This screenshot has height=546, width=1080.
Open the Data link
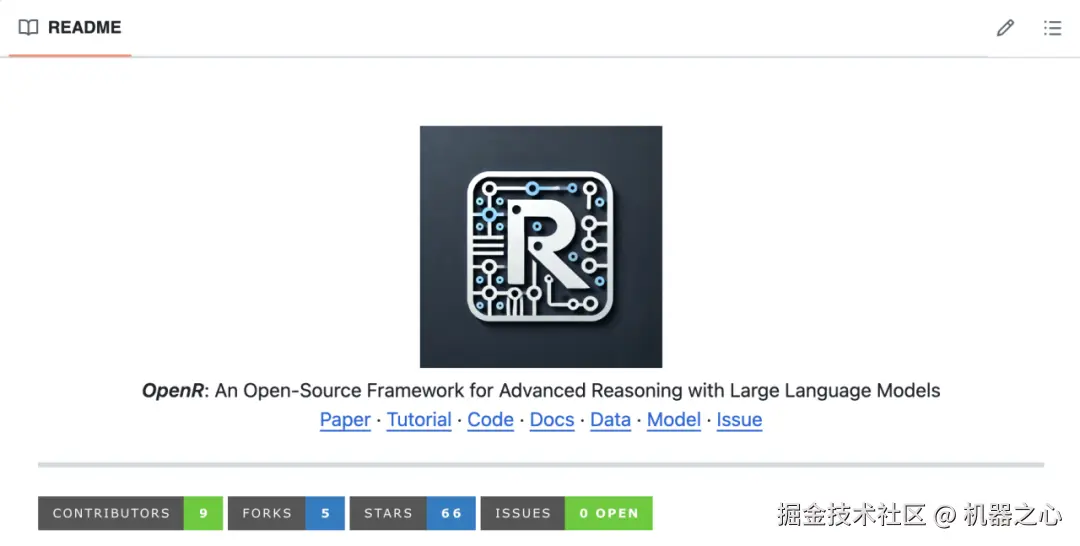(610, 419)
